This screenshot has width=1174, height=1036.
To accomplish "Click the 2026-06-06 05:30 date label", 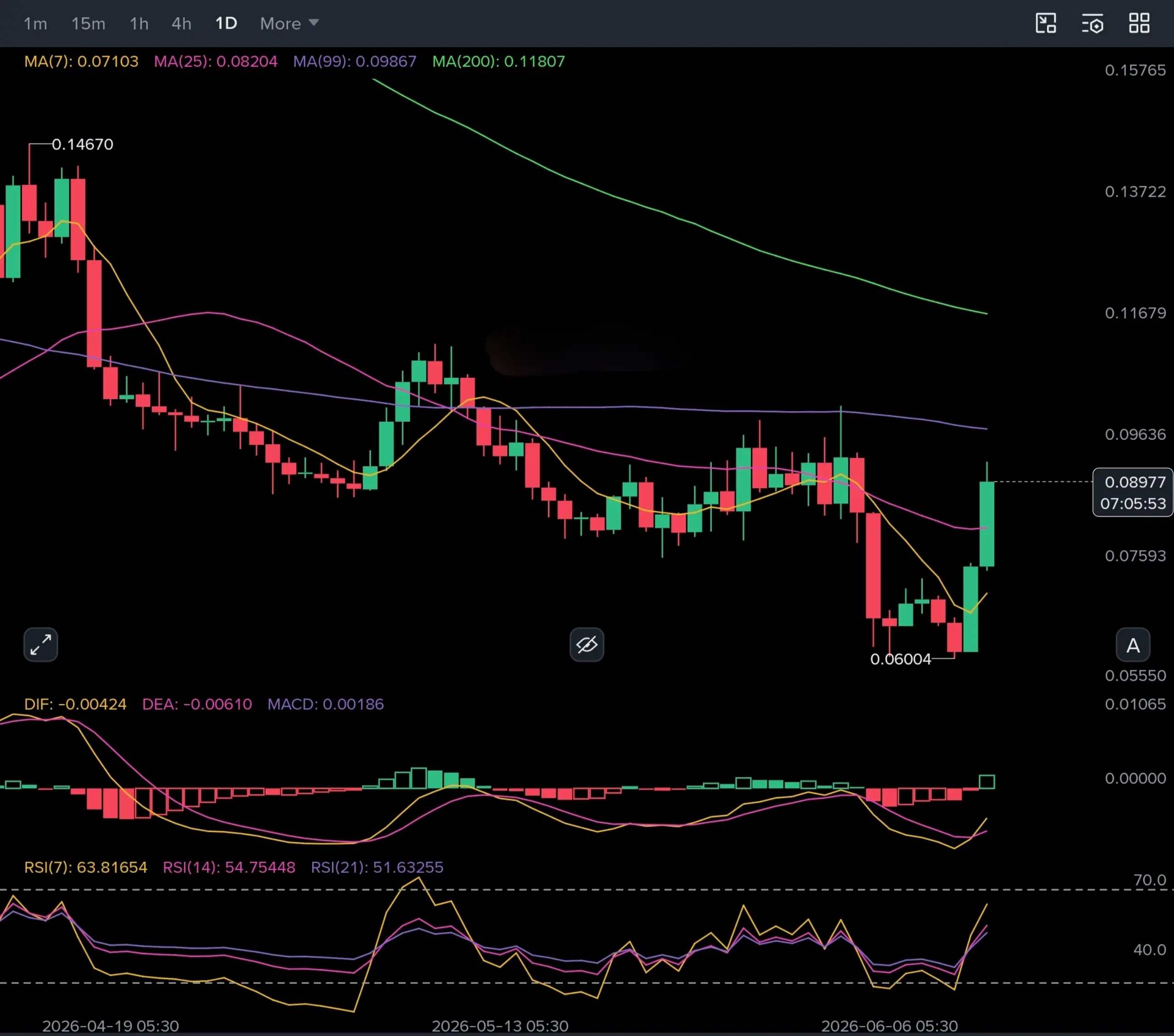I will [x=889, y=1025].
